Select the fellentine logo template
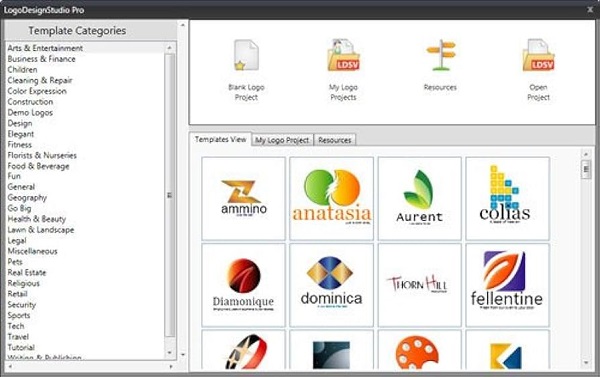Viewport: 600px width, 377px height. 507,285
